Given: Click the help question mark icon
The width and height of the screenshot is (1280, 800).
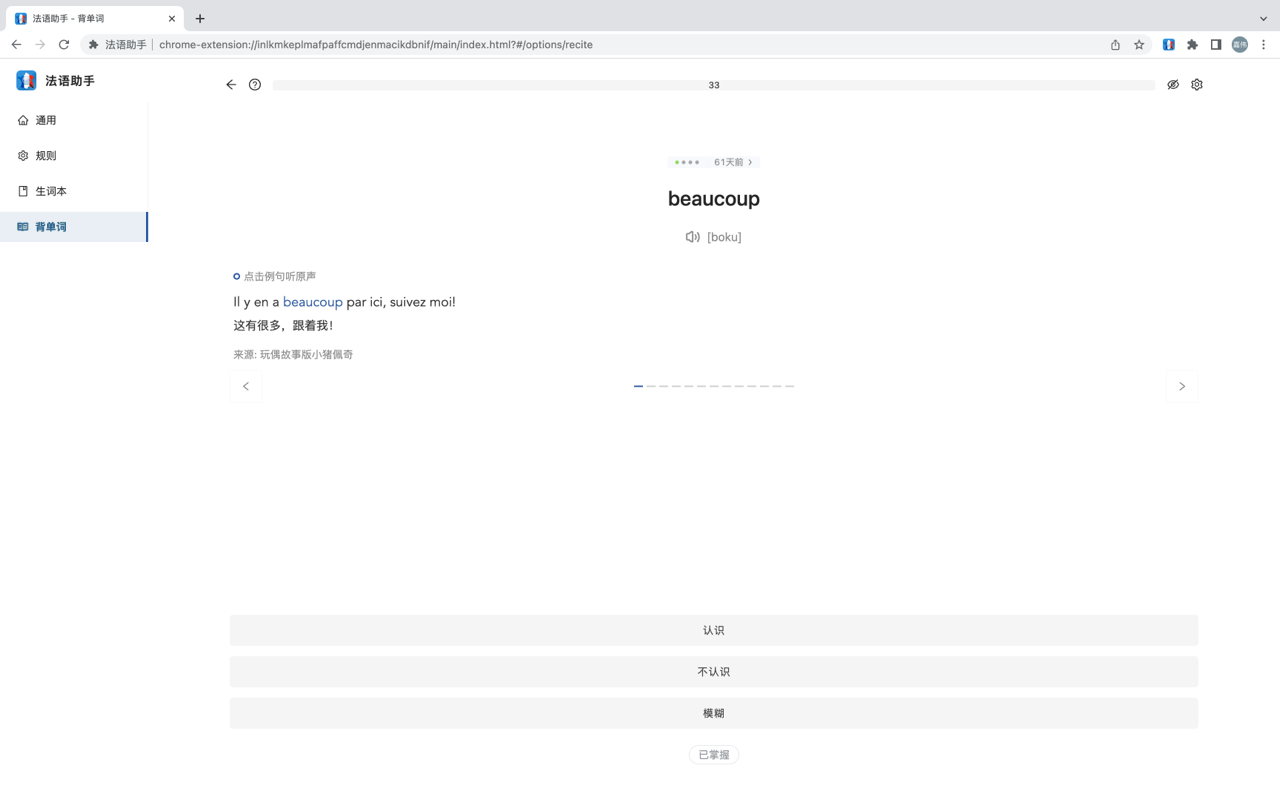Looking at the screenshot, I should (x=255, y=85).
